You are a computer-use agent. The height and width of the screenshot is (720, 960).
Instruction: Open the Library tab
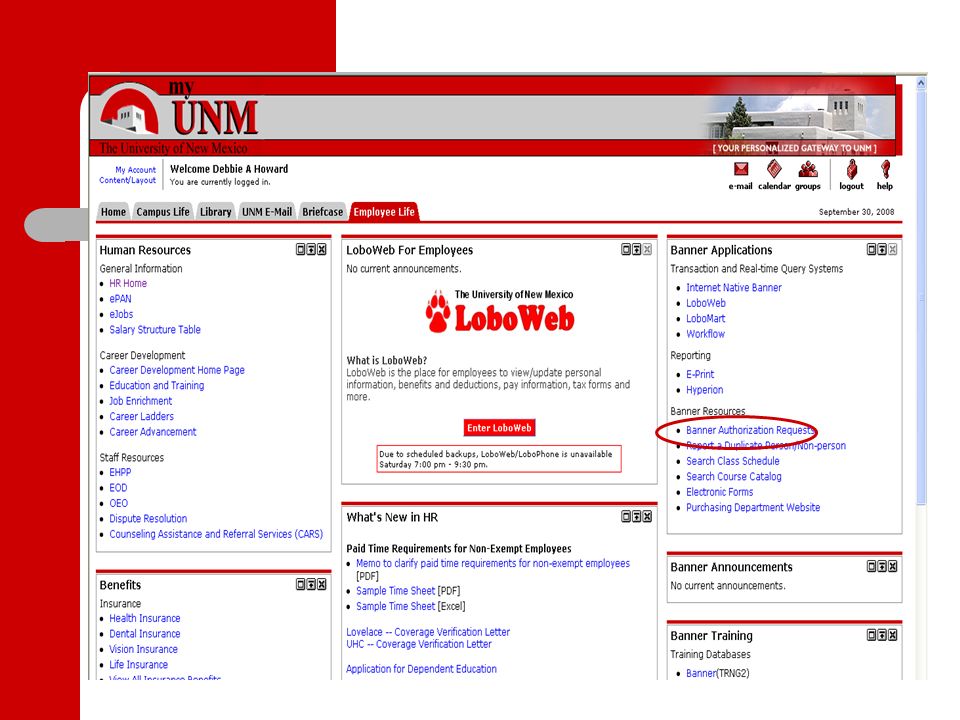[x=216, y=212]
